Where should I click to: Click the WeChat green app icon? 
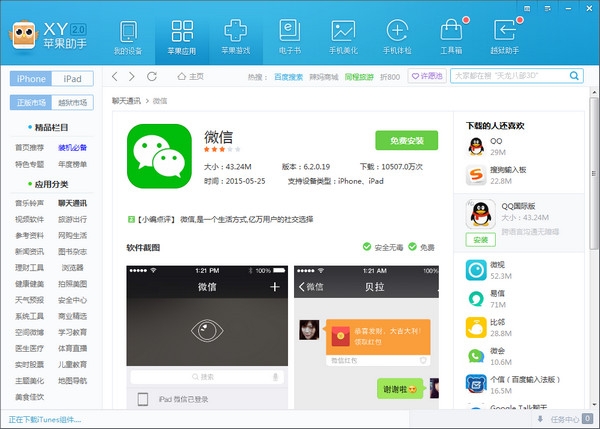coord(159,155)
